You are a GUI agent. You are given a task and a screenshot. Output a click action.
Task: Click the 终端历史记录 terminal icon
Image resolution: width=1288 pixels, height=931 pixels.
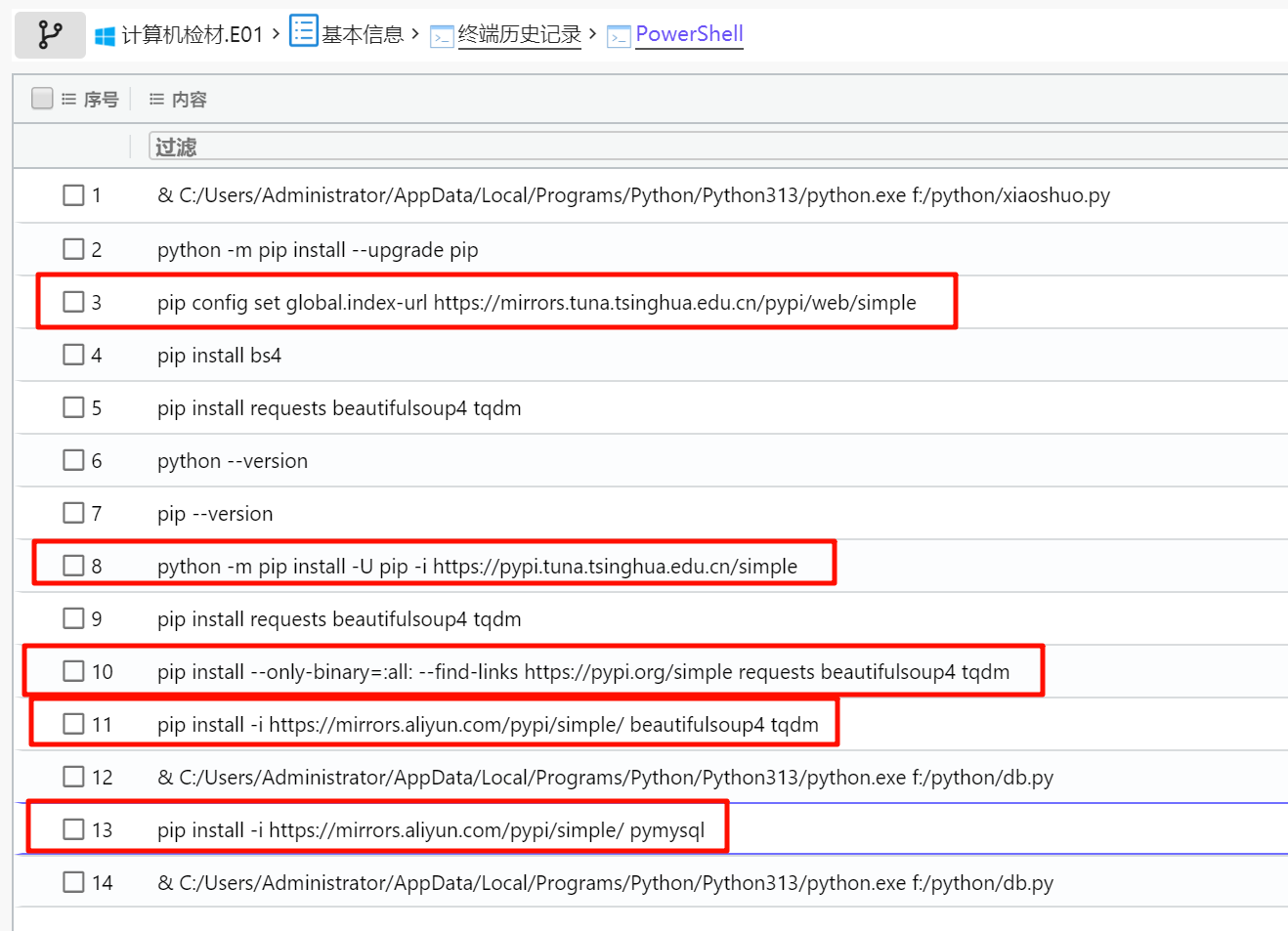click(x=442, y=37)
